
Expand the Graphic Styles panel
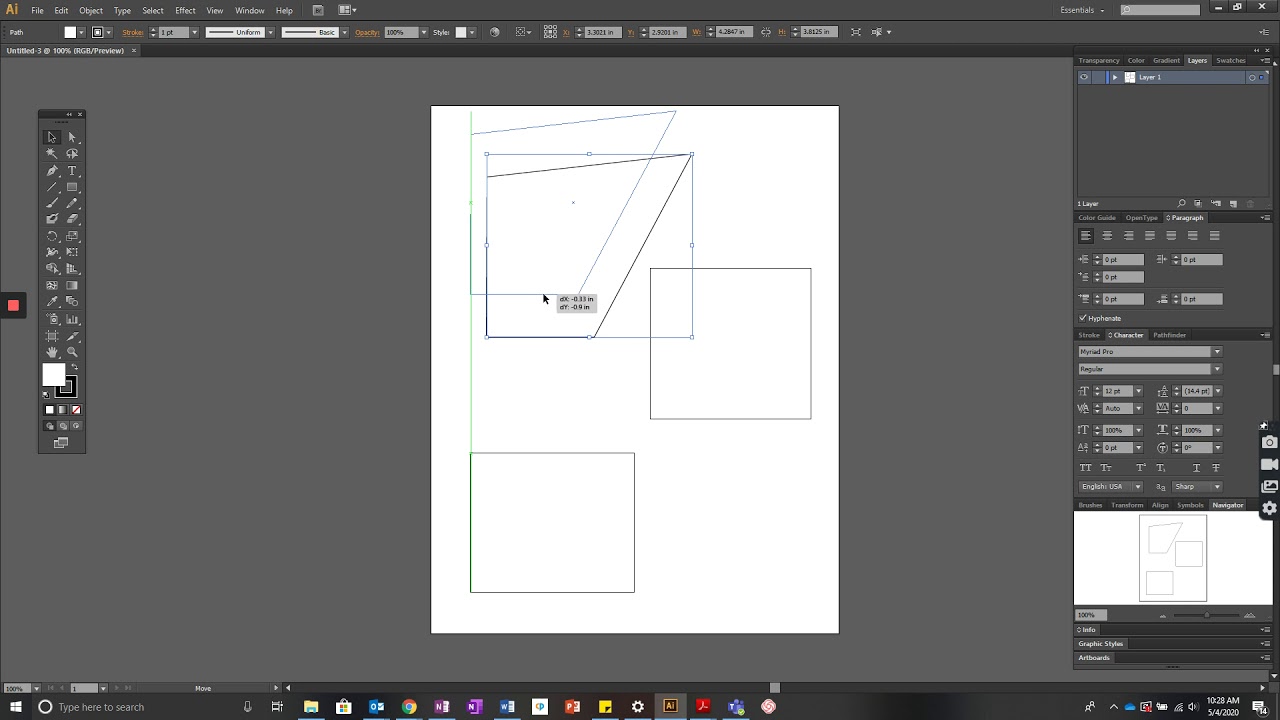1101,644
